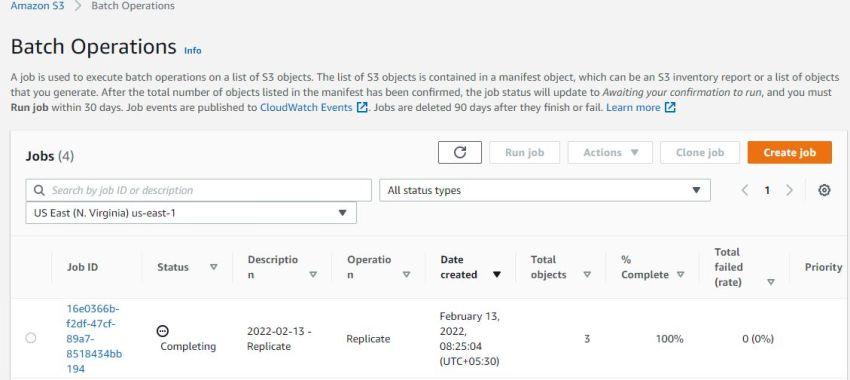
Task: Open the CloudWatch Events link
Action: coord(306,107)
